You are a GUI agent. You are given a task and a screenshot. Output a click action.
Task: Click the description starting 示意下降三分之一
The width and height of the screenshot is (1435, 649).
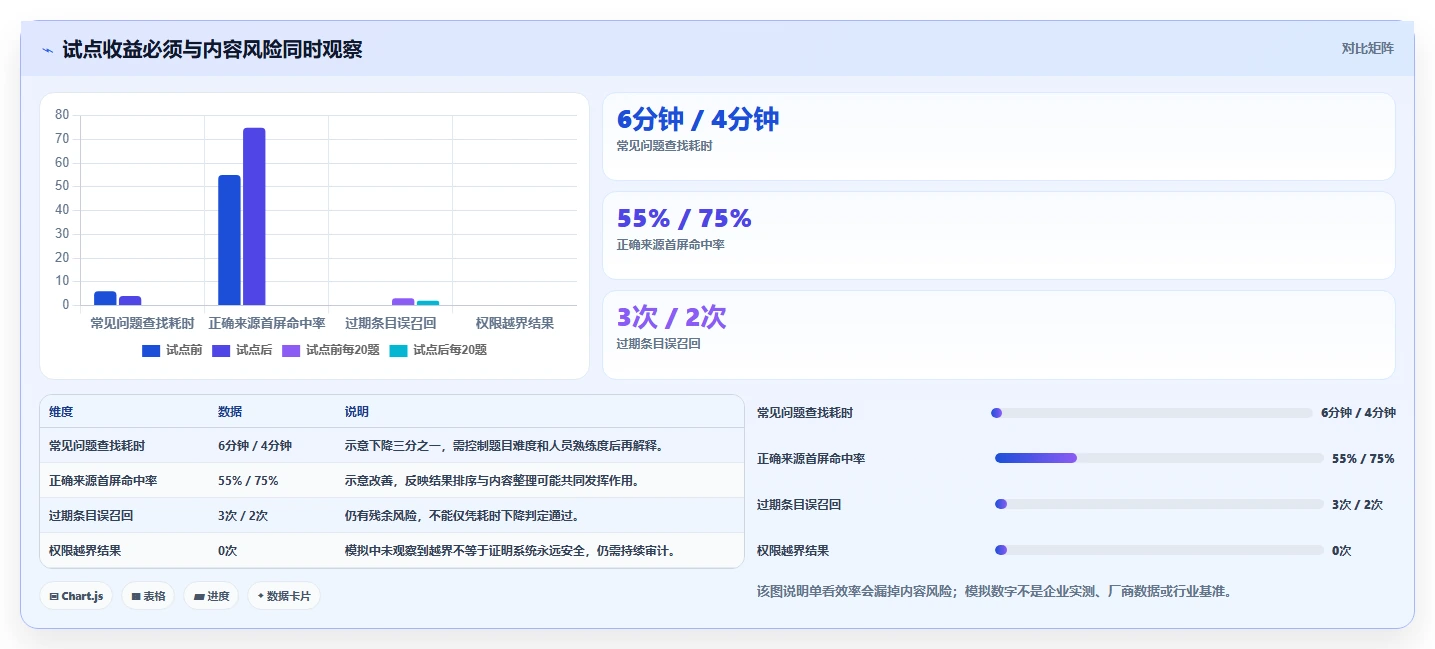pyautogui.click(x=504, y=446)
